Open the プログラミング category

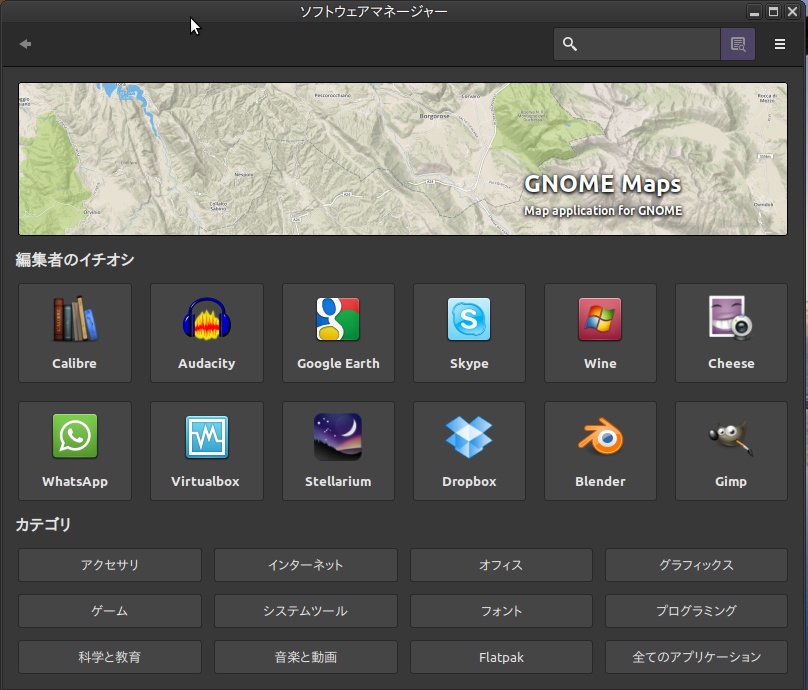[x=696, y=611]
